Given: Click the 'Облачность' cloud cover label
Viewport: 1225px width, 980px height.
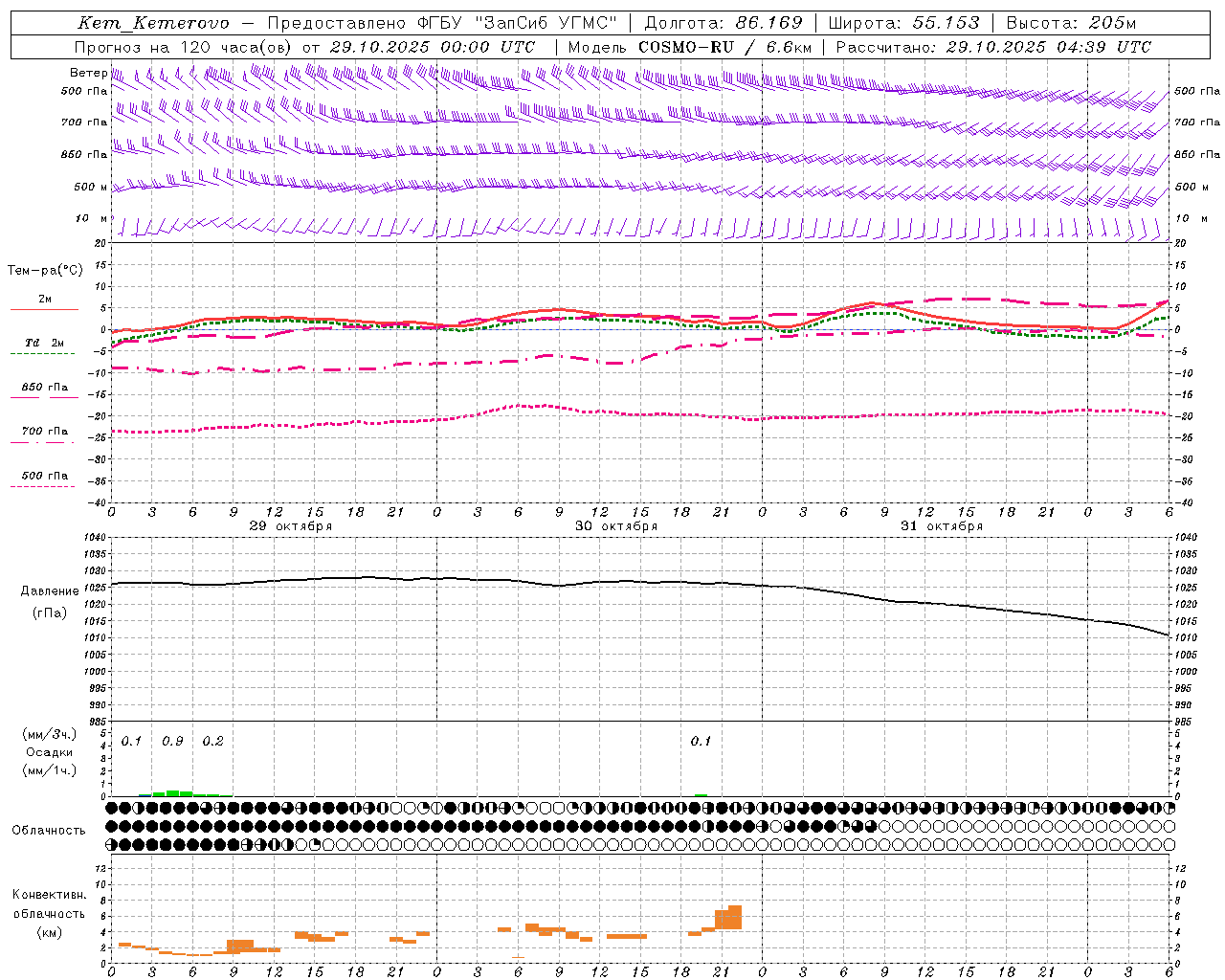Looking at the screenshot, I should 49,830.
